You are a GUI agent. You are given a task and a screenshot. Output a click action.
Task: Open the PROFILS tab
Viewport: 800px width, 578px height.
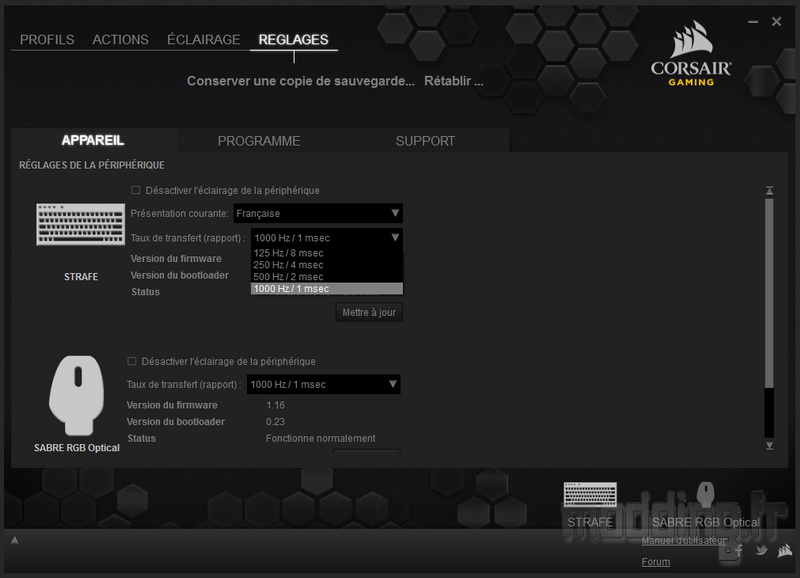coord(47,39)
